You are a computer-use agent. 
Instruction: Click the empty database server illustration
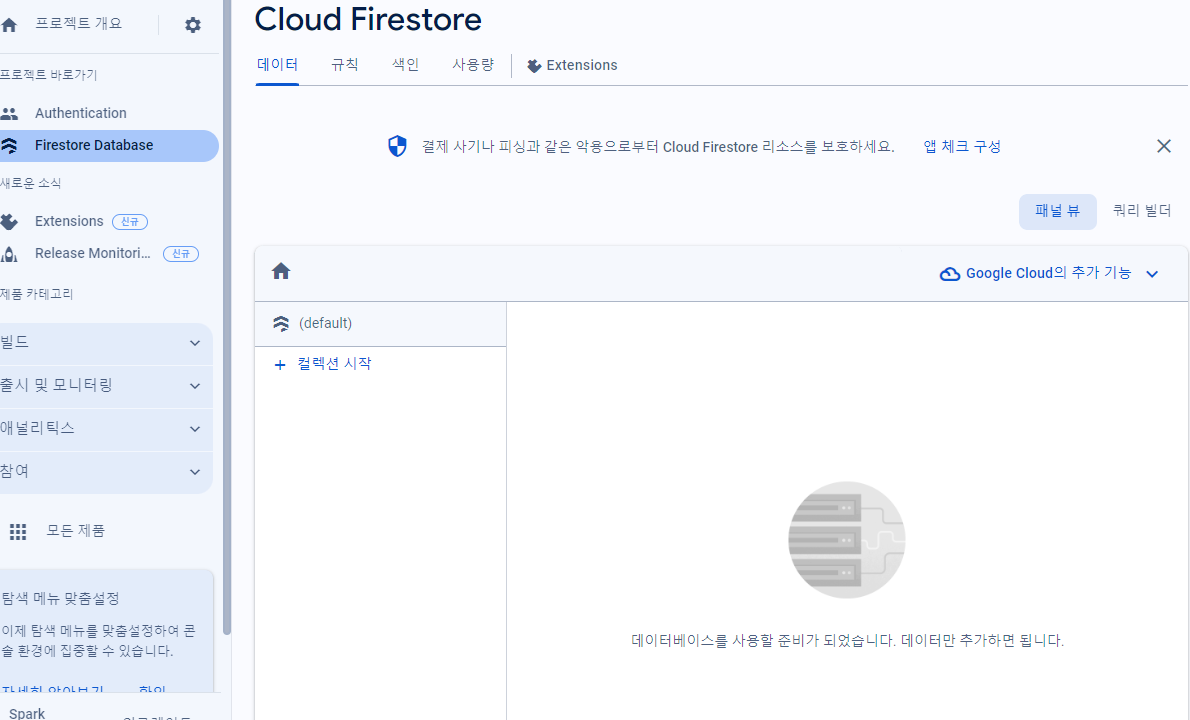tap(846, 540)
